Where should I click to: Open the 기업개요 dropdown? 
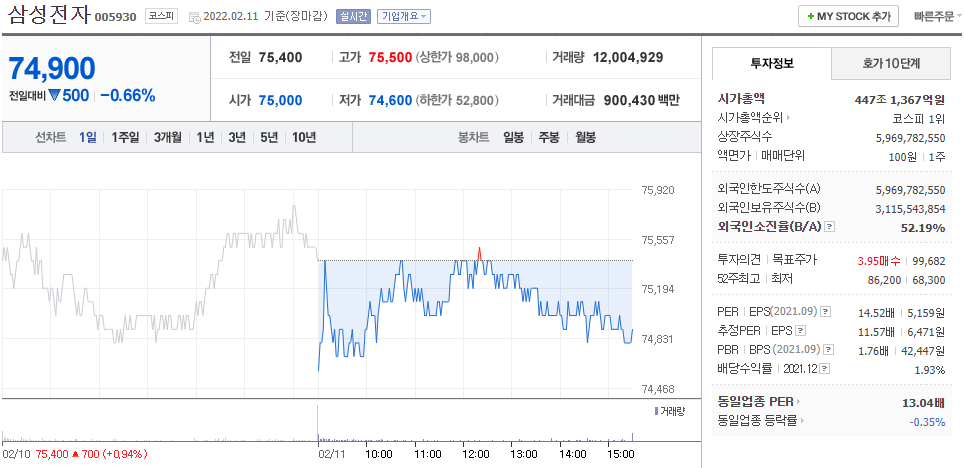pos(403,17)
